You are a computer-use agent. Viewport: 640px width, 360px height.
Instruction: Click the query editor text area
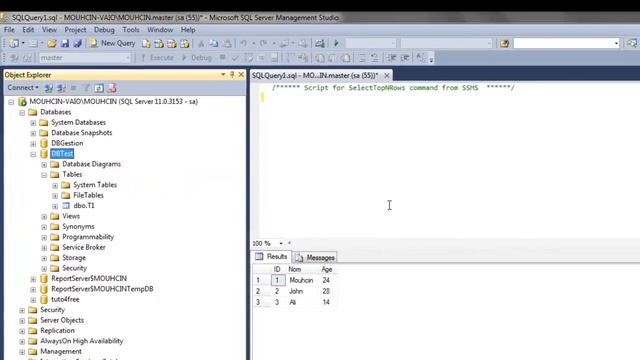[x=449, y=159]
